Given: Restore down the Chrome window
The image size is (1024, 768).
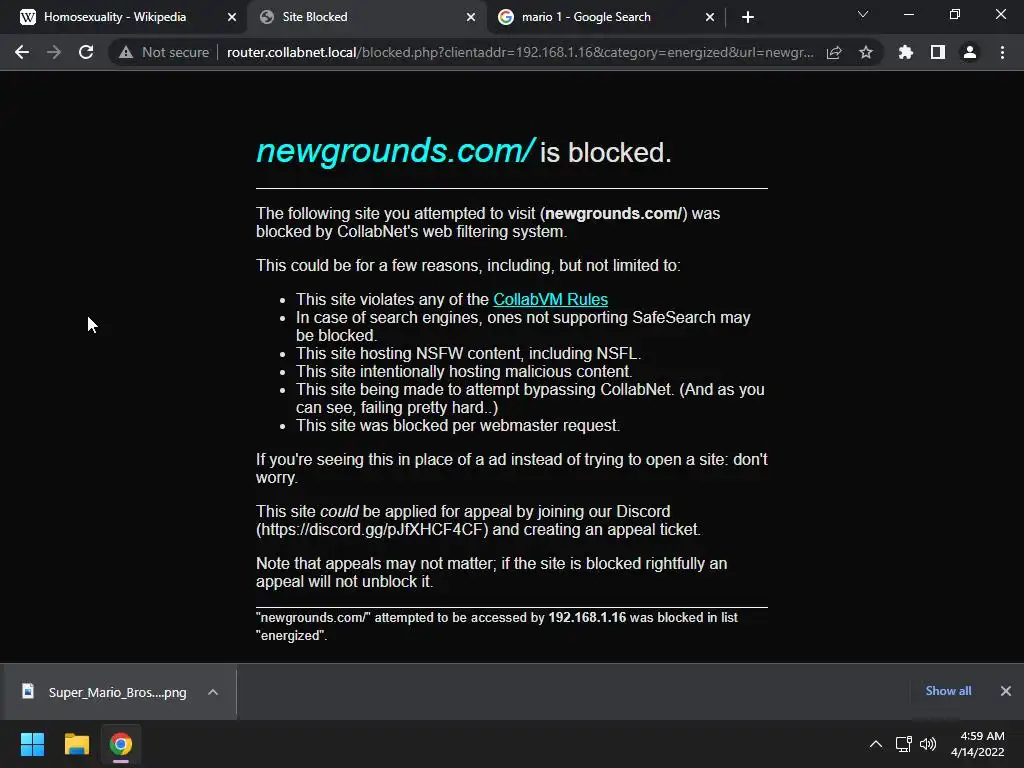Looking at the screenshot, I should (x=955, y=14).
